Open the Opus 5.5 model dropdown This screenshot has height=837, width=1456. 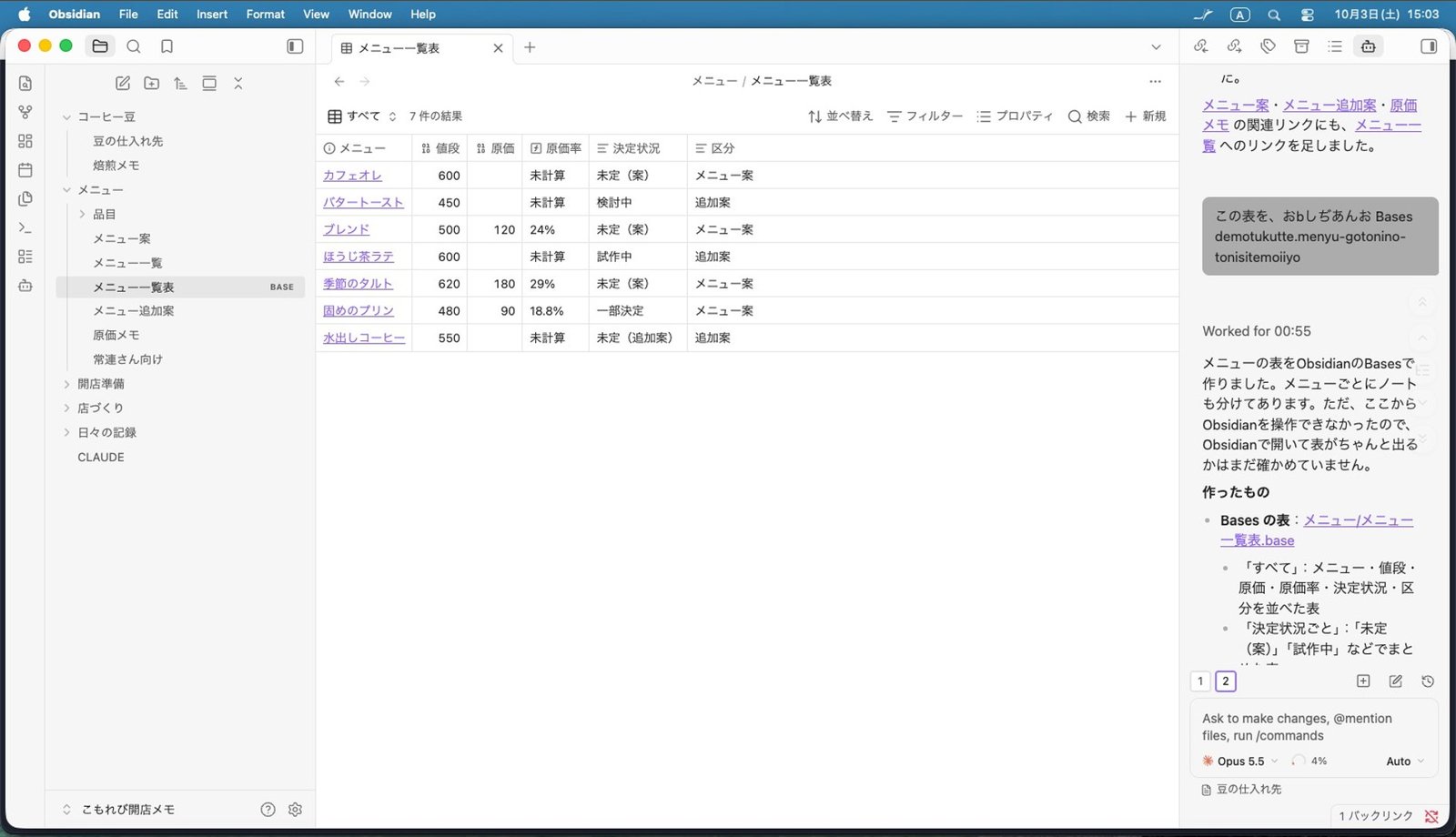click(1240, 761)
